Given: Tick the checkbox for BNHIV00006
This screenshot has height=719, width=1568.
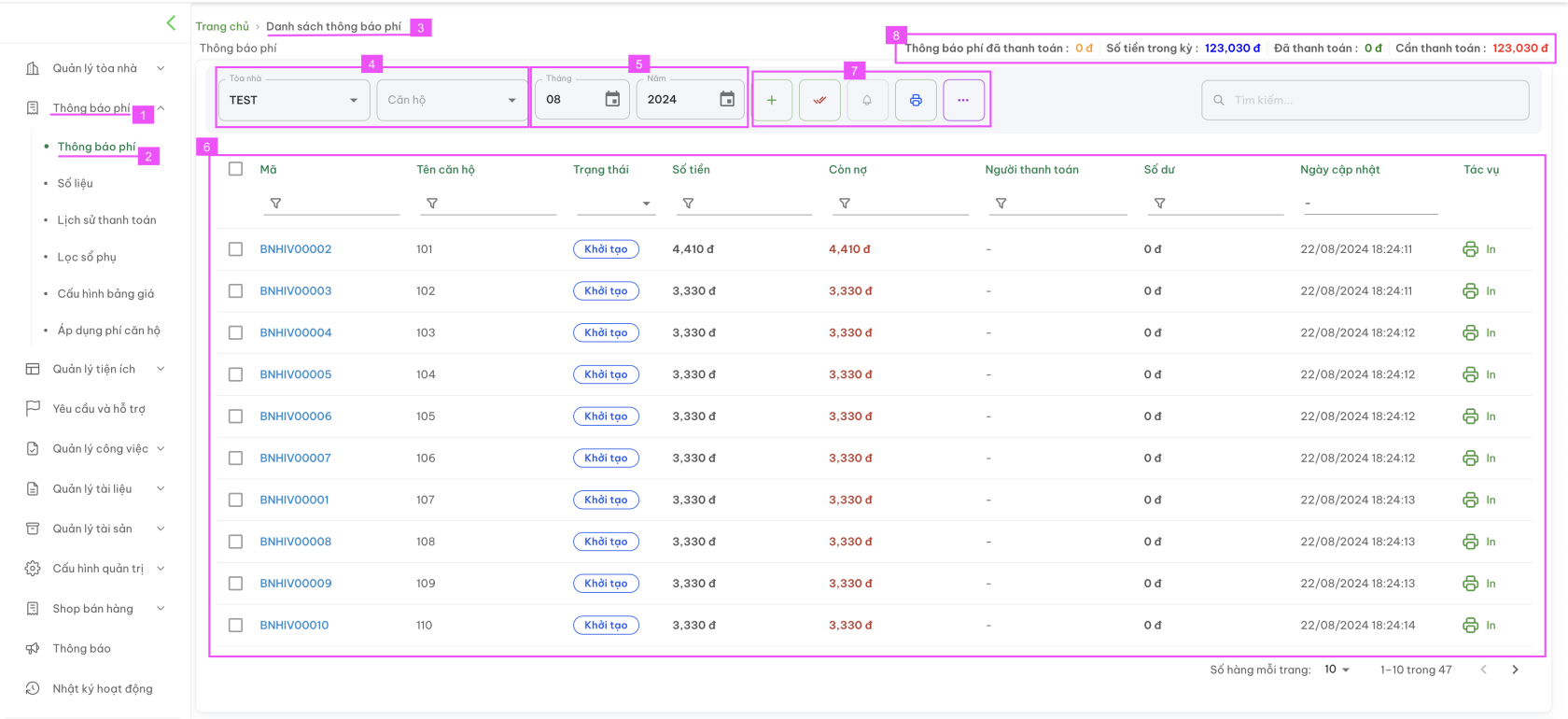Looking at the screenshot, I should [235, 416].
